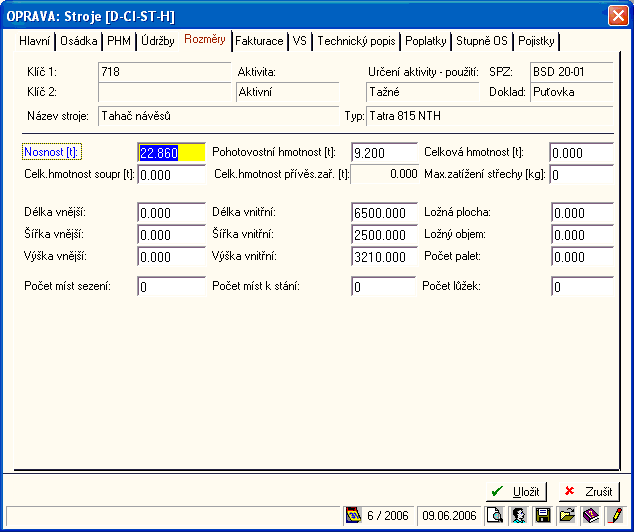This screenshot has width=634, height=532.
Task: Close the OPRAVA: Stroje window
Action: coord(618,16)
